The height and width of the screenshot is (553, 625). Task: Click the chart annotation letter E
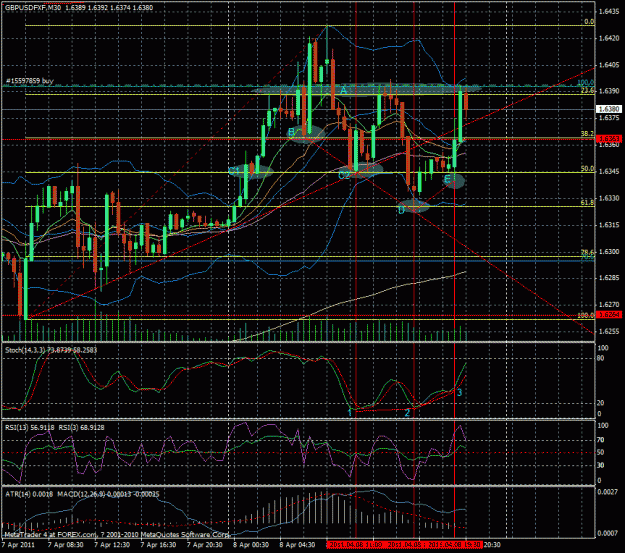click(447, 179)
